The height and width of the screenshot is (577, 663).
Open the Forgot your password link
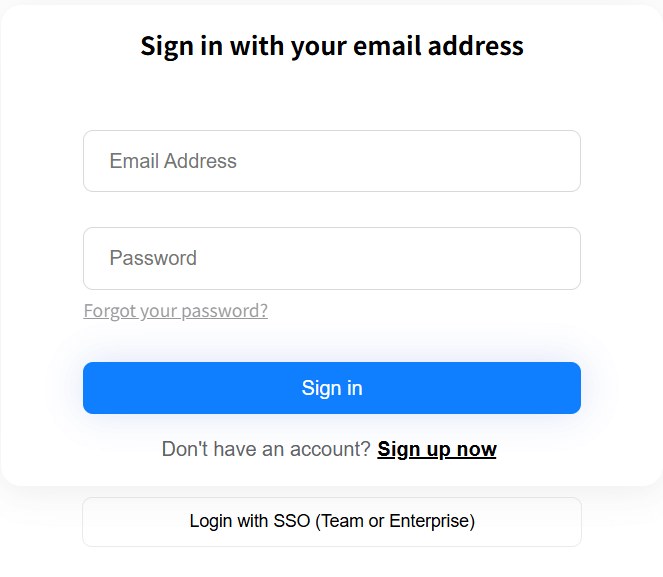176,311
